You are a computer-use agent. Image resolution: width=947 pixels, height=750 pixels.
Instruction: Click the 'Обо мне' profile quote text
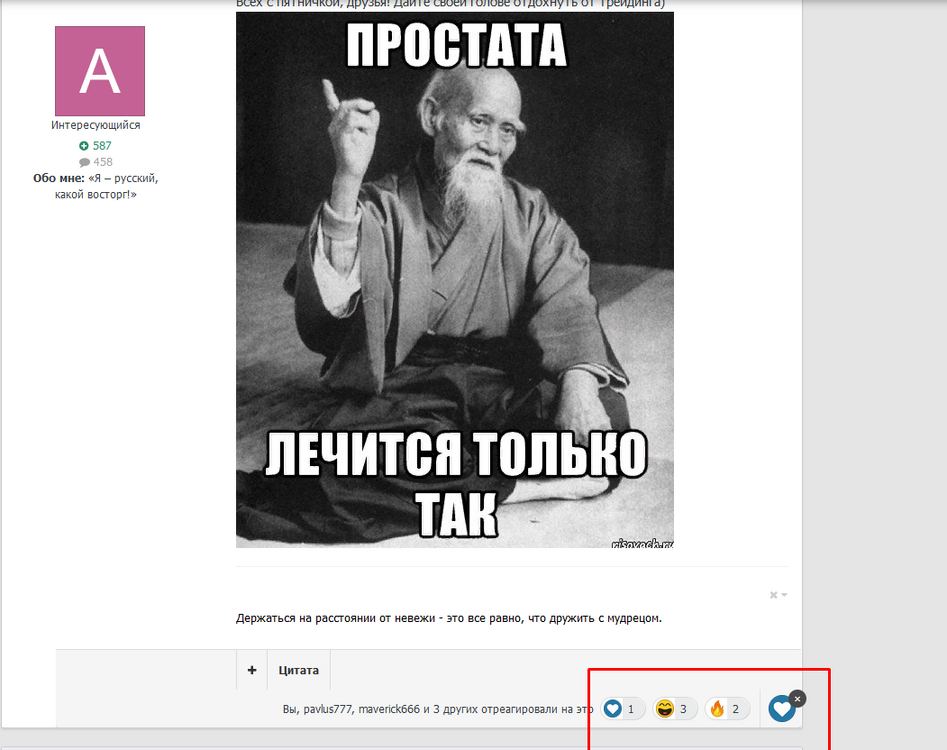coord(95,186)
